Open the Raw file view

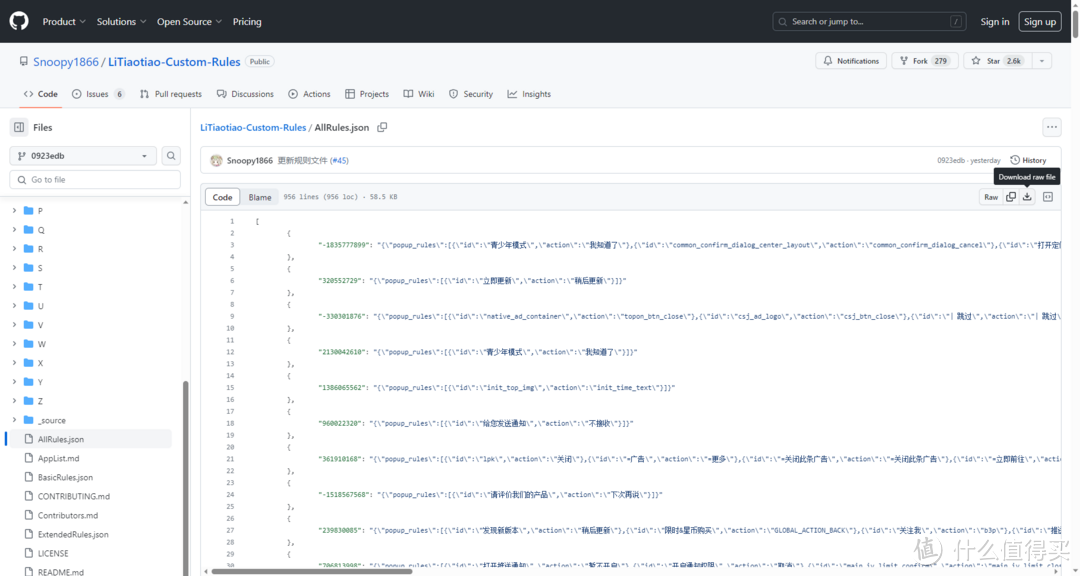point(990,197)
